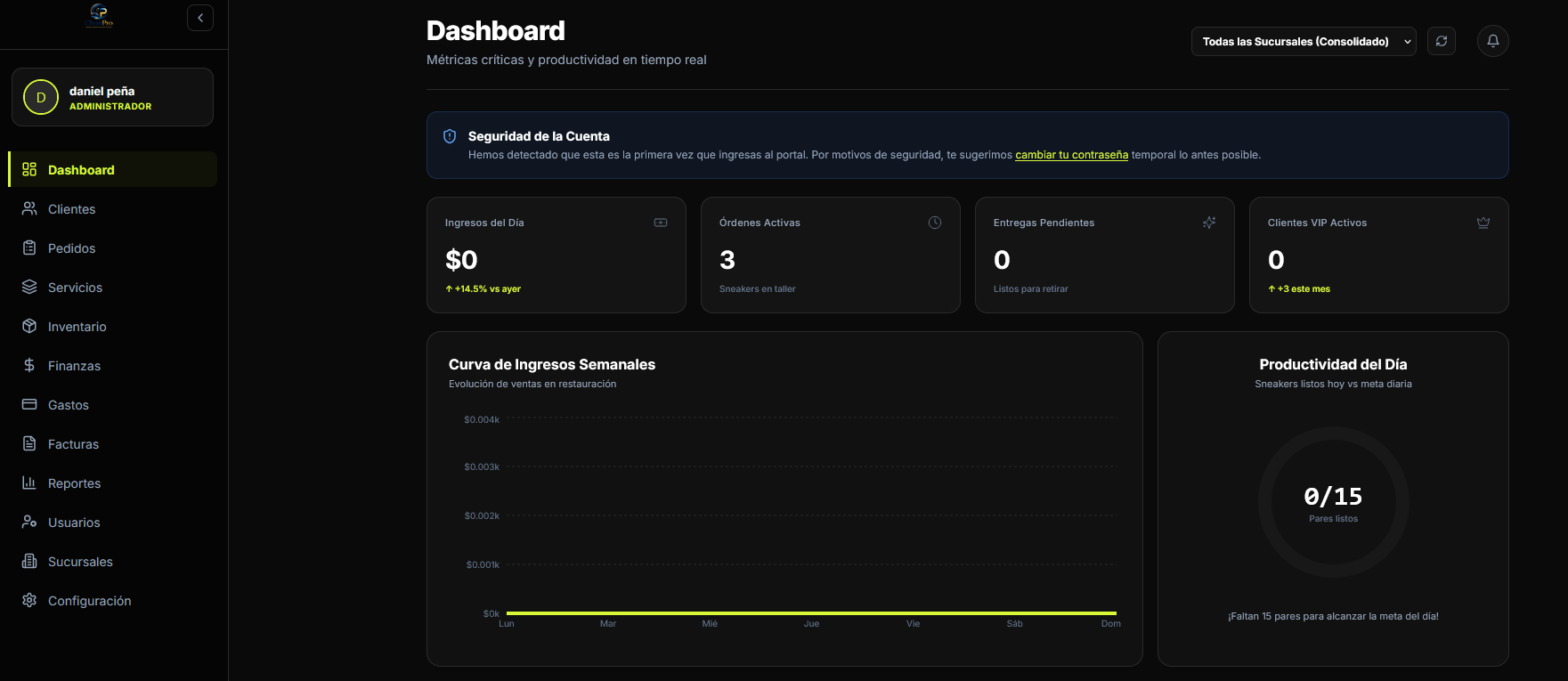Click the Pedidos clipboard icon
The width and height of the screenshot is (1568, 681).
tap(29, 247)
